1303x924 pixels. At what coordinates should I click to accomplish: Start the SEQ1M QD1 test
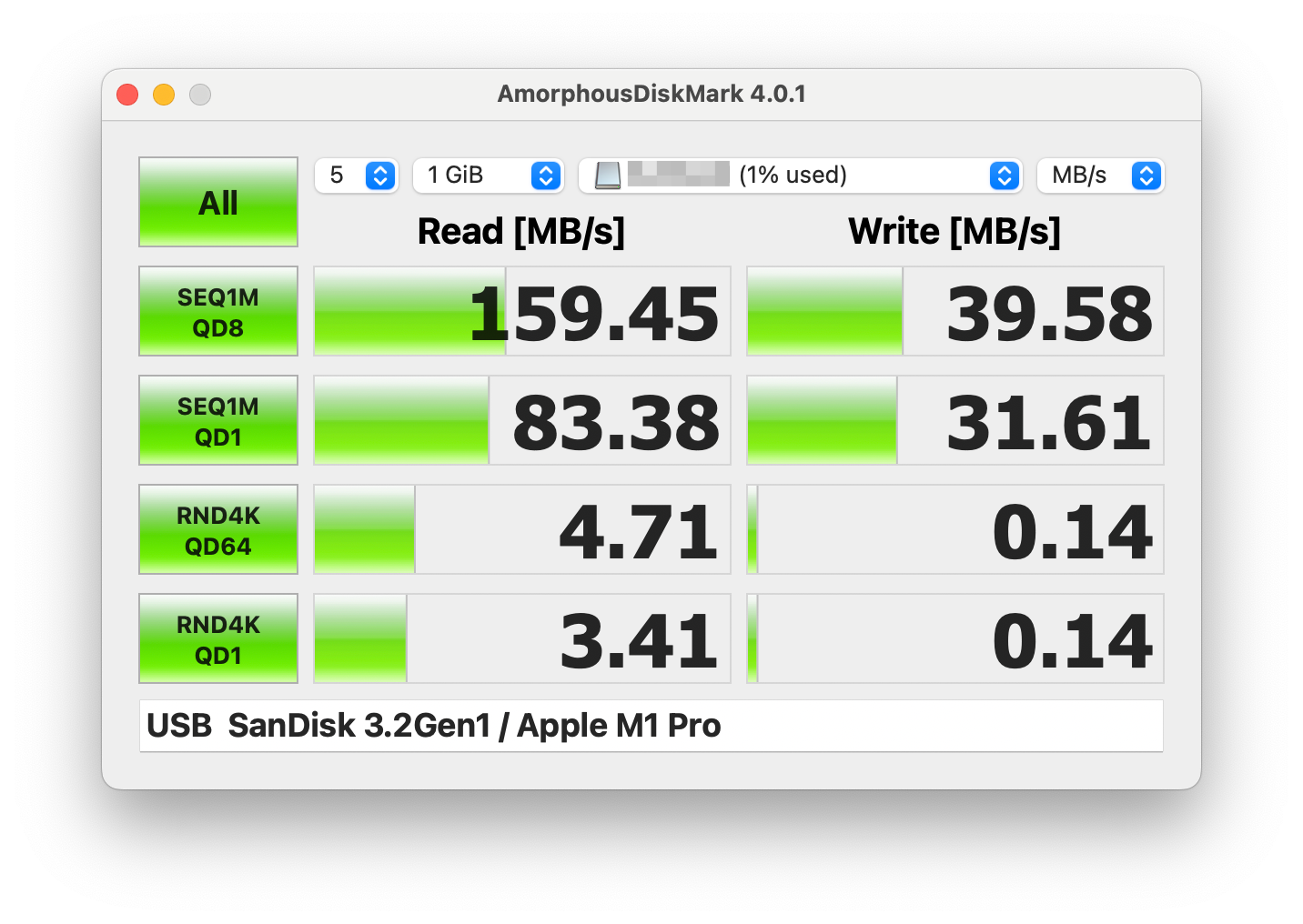coord(218,420)
